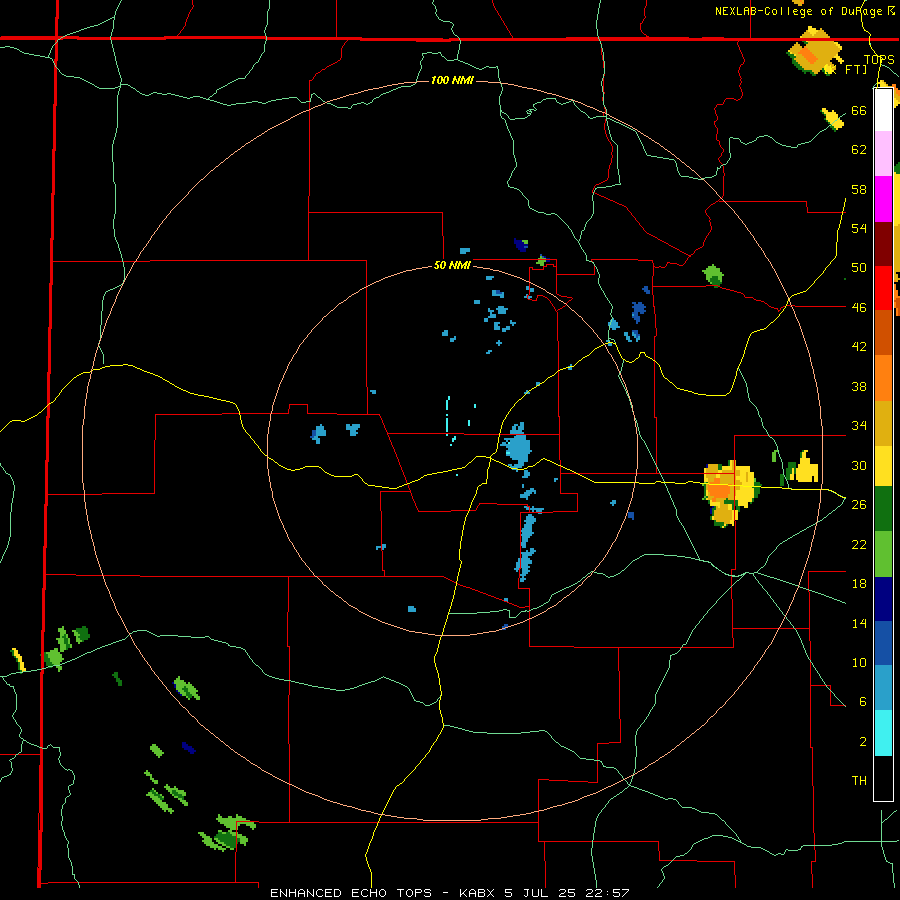Viewport: 900px width, 900px height.
Task: Click the 'KABX' station identifier text
Action: 479,893
